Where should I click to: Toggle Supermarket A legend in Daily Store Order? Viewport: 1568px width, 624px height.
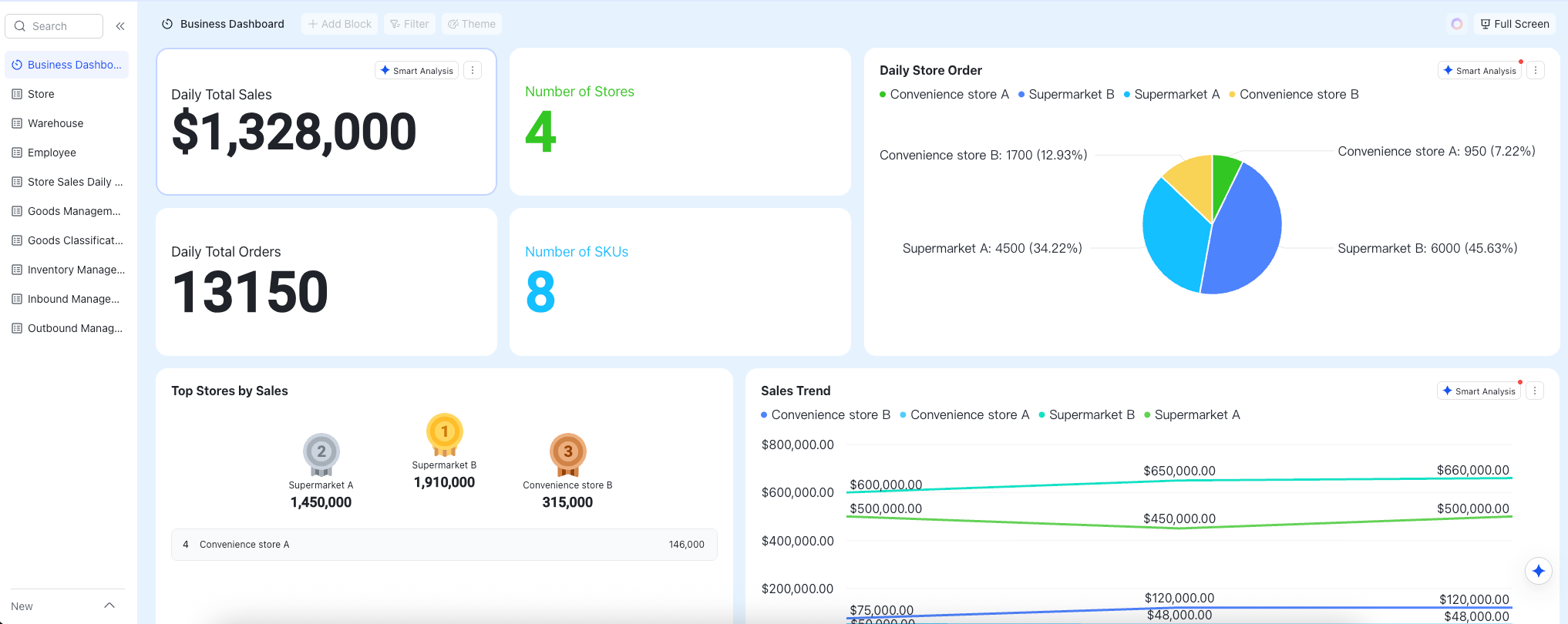[1171, 94]
